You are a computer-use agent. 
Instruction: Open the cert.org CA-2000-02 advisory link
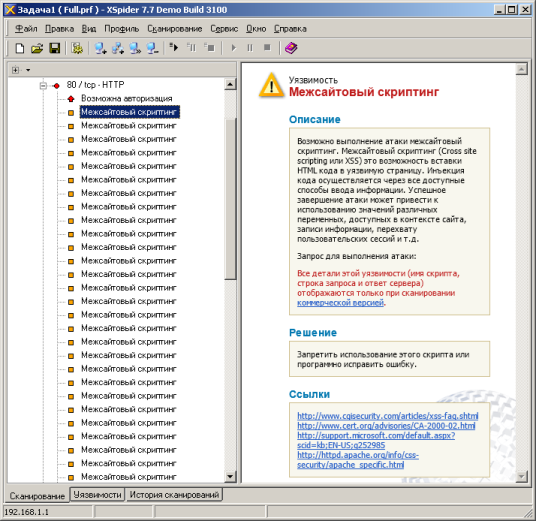[x=386, y=426]
